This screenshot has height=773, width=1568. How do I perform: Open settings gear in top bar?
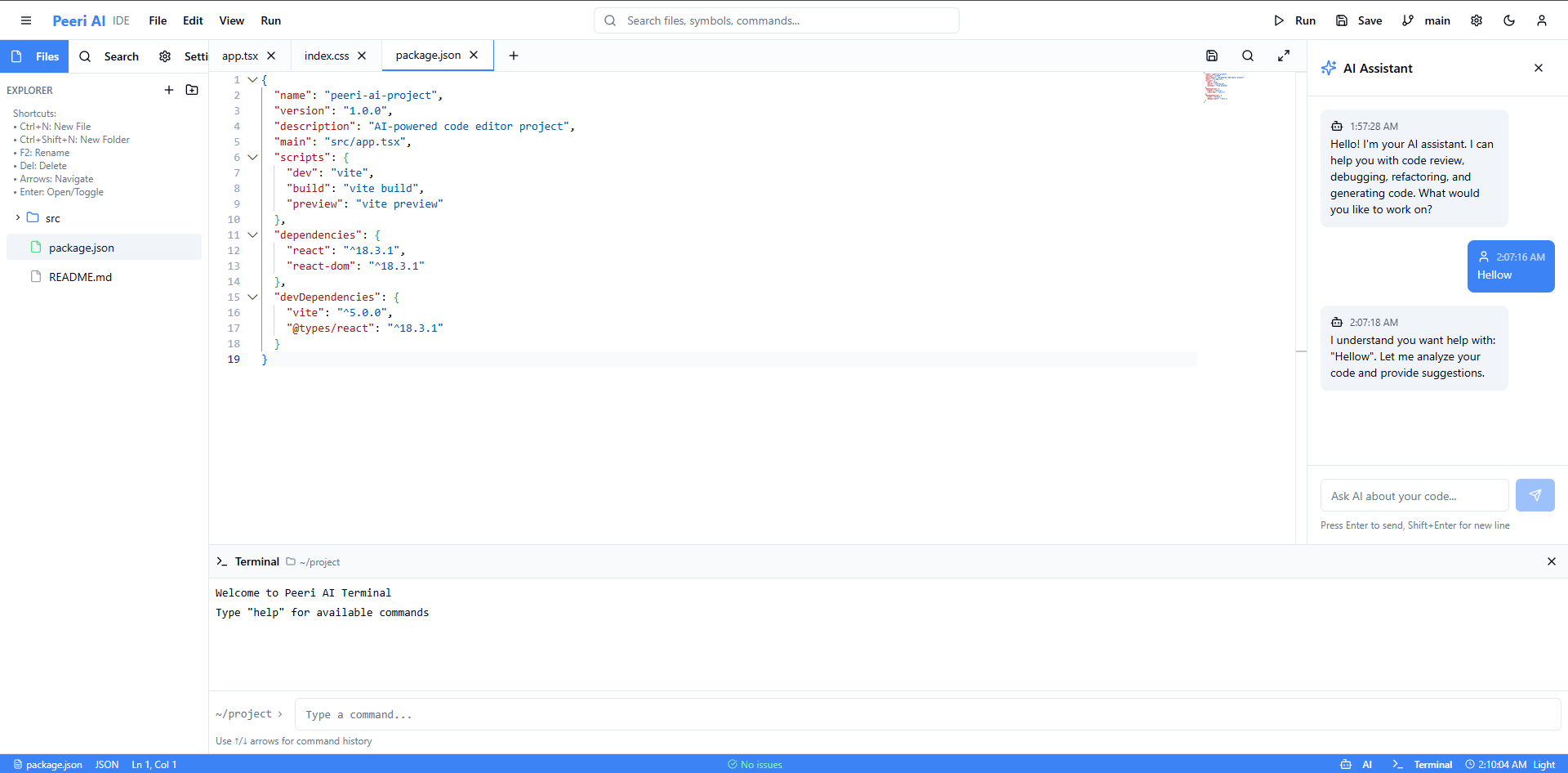click(1477, 20)
